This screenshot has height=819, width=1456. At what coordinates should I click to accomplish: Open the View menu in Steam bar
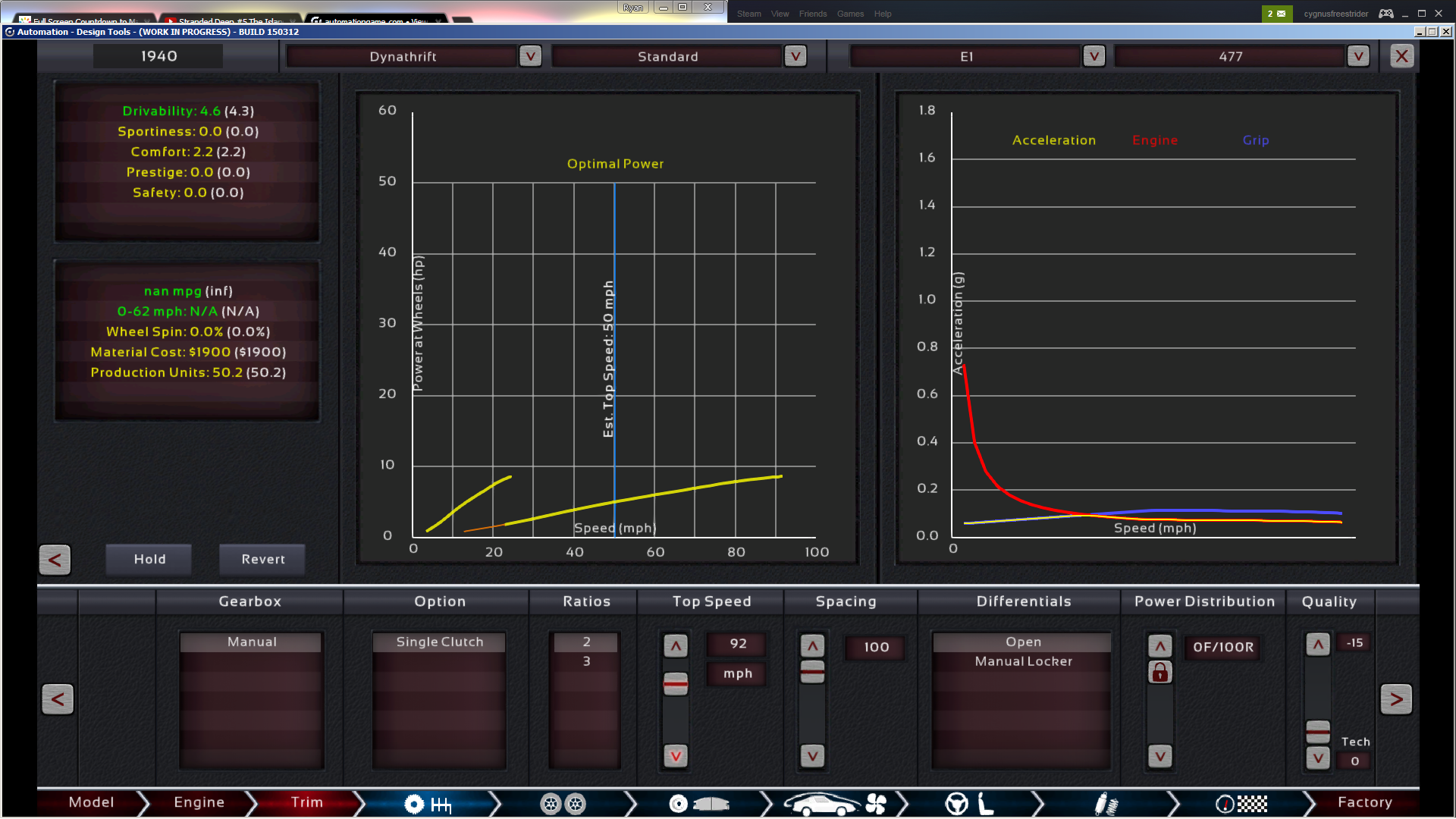780,14
